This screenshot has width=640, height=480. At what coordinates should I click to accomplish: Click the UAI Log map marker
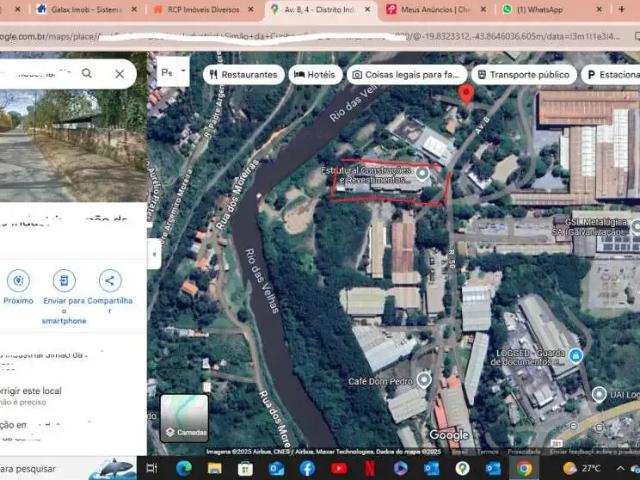599,394
